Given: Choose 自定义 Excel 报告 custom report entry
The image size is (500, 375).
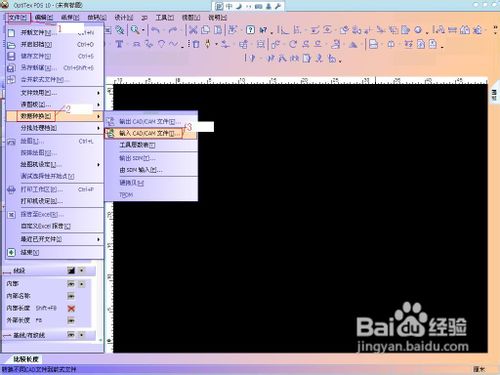Looking at the screenshot, I should click(x=55, y=226).
